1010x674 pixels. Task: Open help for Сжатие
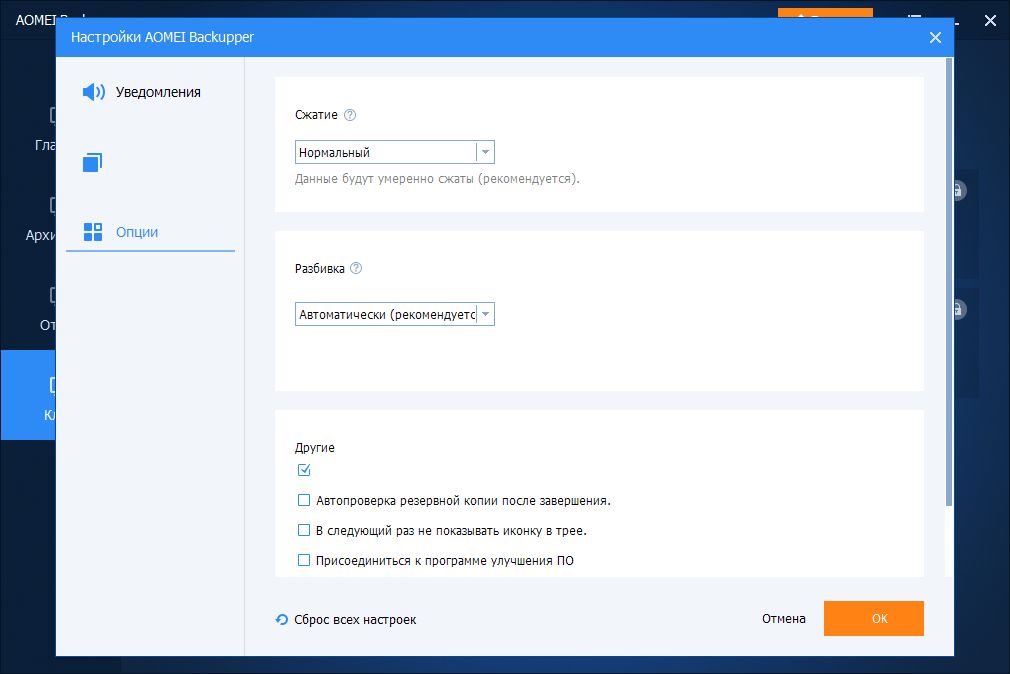[350, 115]
